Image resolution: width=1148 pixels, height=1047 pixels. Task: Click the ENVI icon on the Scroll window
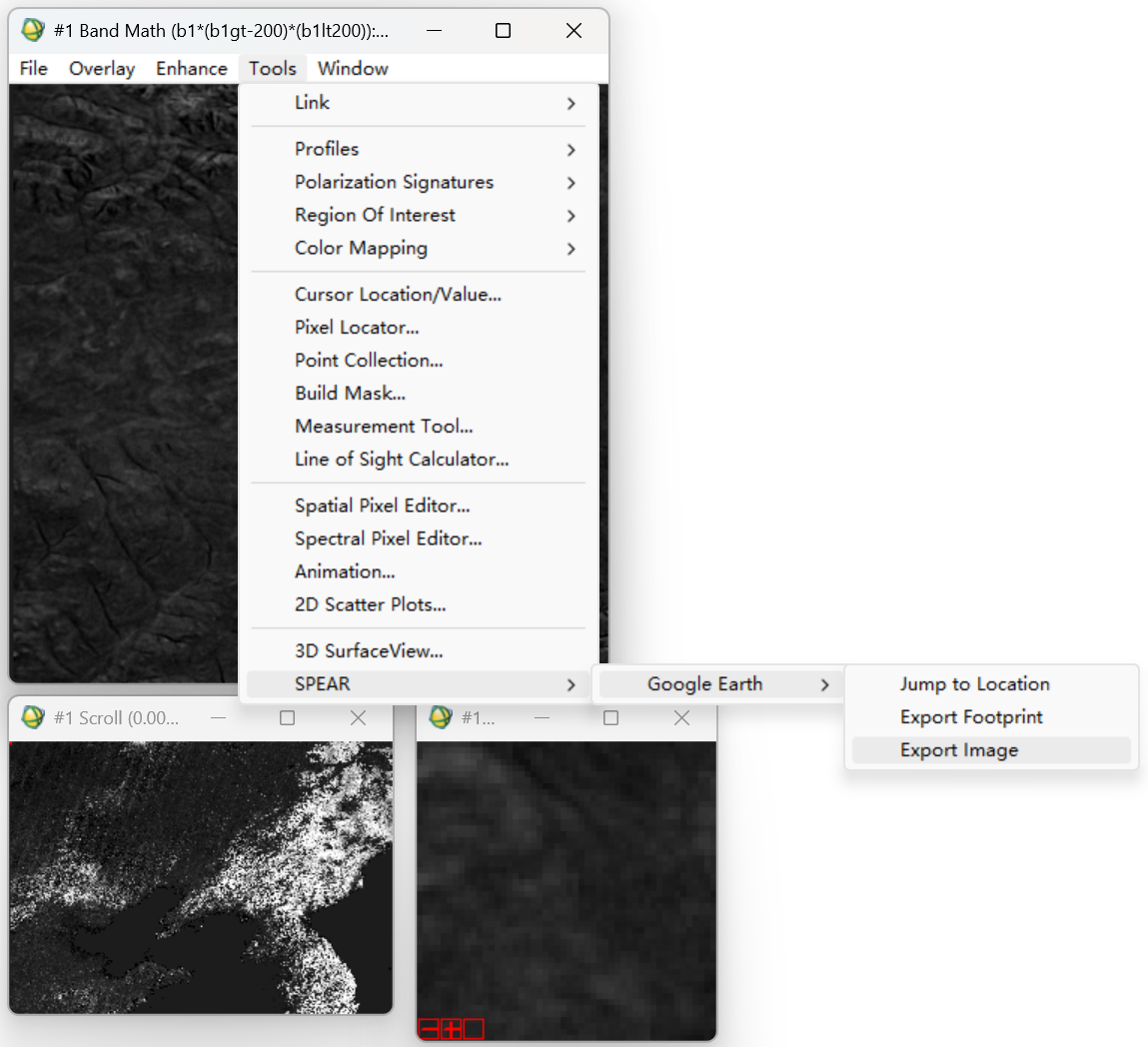pos(33,717)
